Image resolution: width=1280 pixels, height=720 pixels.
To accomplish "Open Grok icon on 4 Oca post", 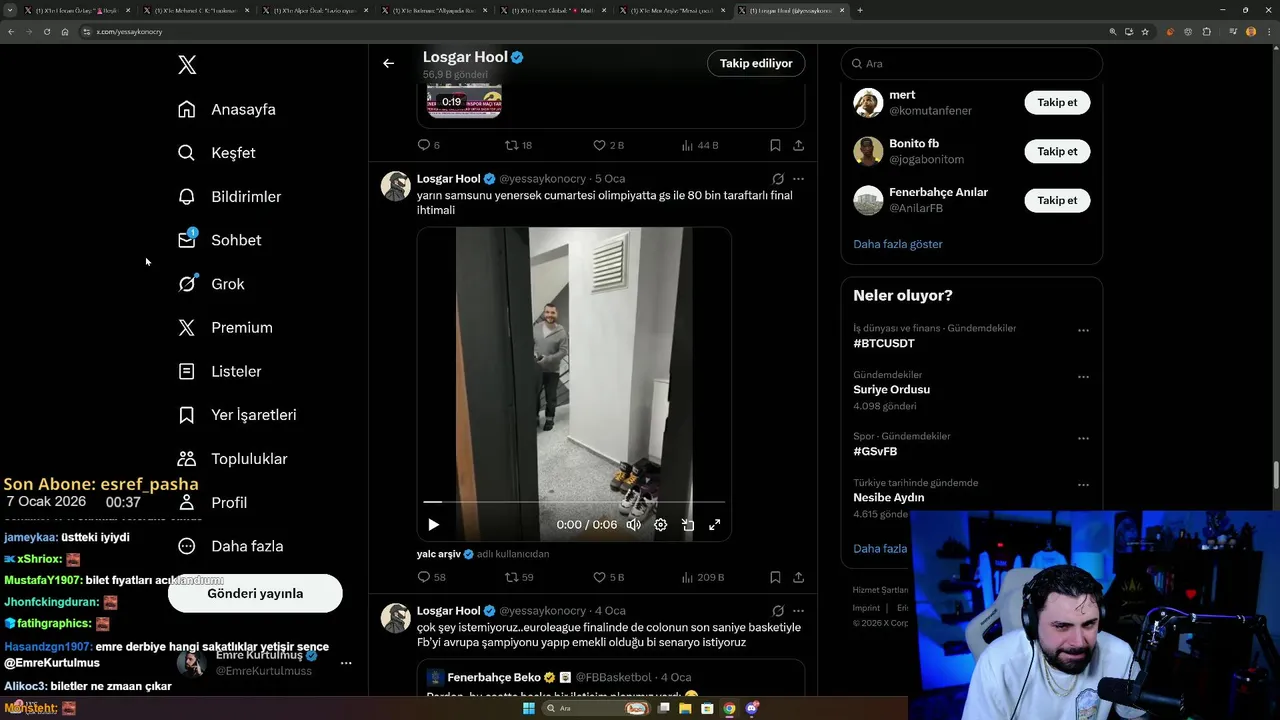I will pyautogui.click(x=778, y=611).
